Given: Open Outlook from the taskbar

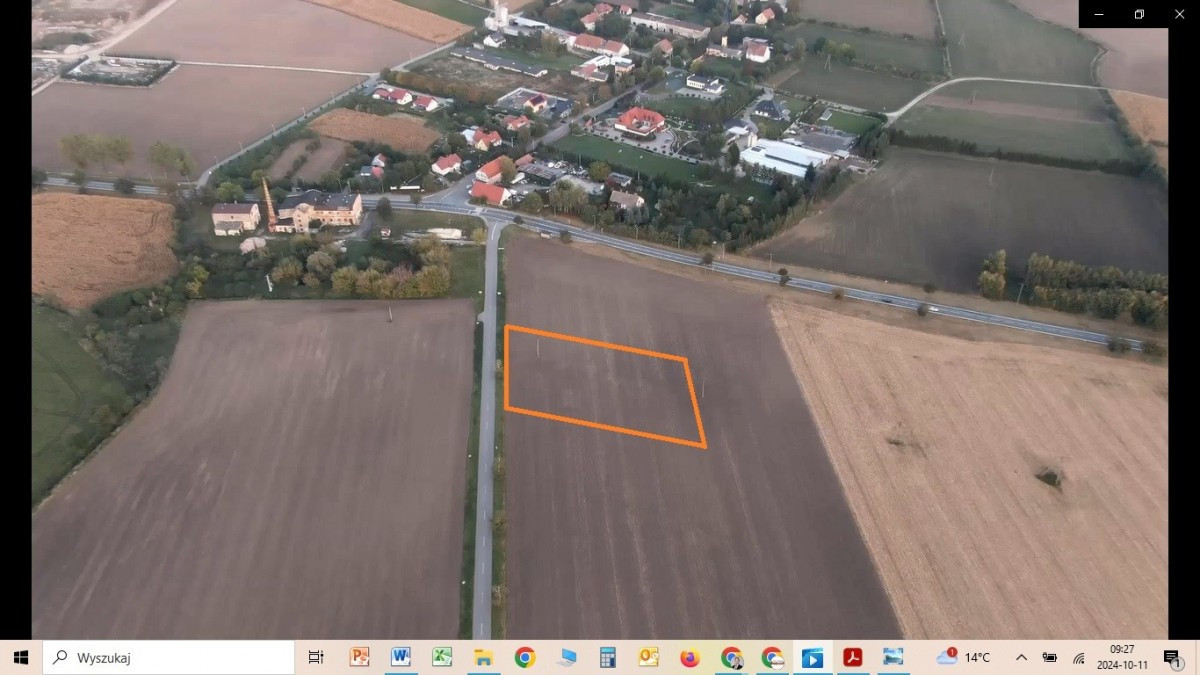Looking at the screenshot, I should (x=648, y=657).
